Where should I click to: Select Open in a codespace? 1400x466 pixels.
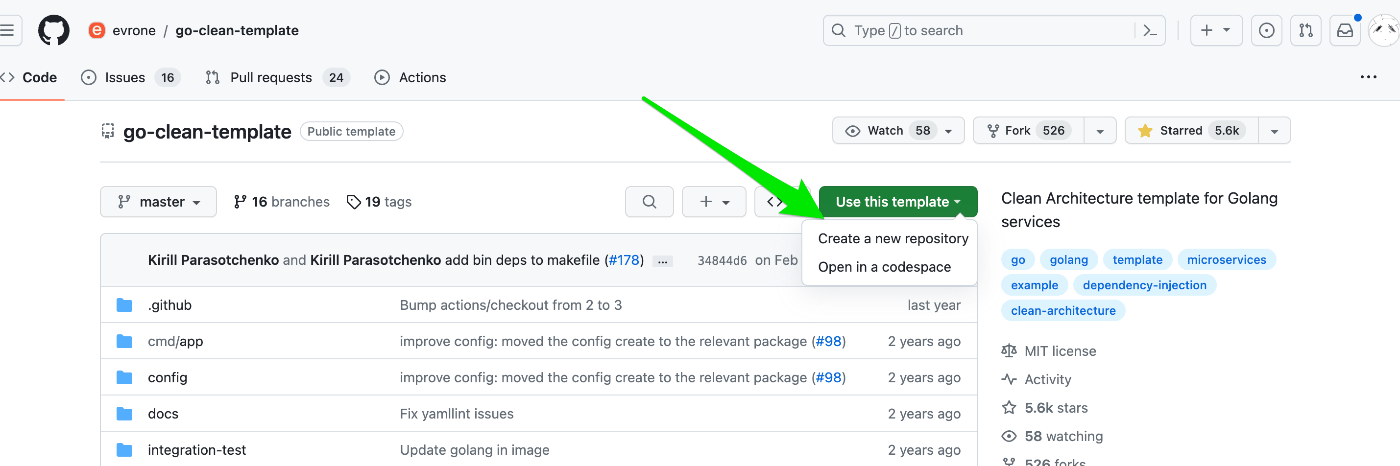click(884, 267)
